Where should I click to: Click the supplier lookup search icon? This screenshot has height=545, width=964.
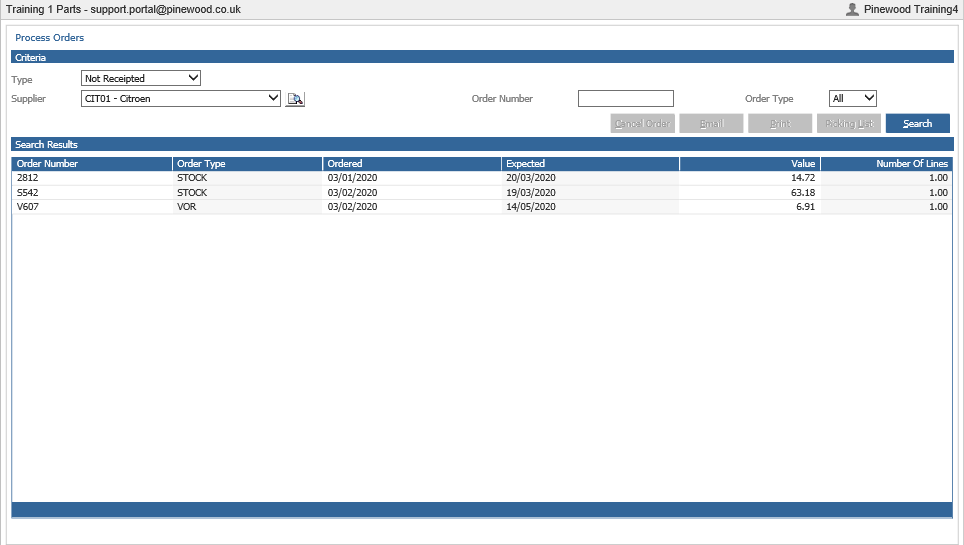[x=295, y=98]
